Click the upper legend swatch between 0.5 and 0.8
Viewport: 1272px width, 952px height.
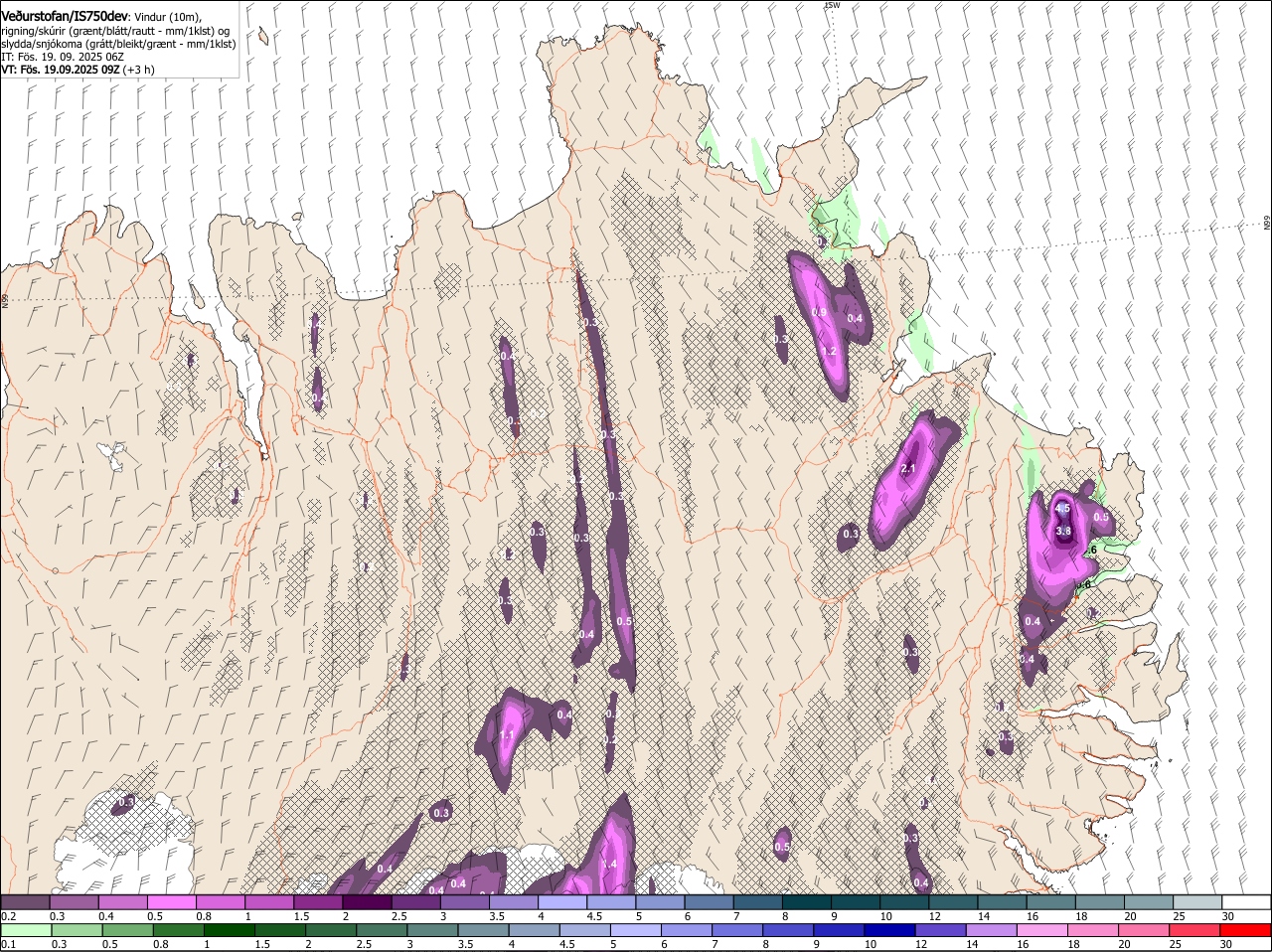pos(171,901)
